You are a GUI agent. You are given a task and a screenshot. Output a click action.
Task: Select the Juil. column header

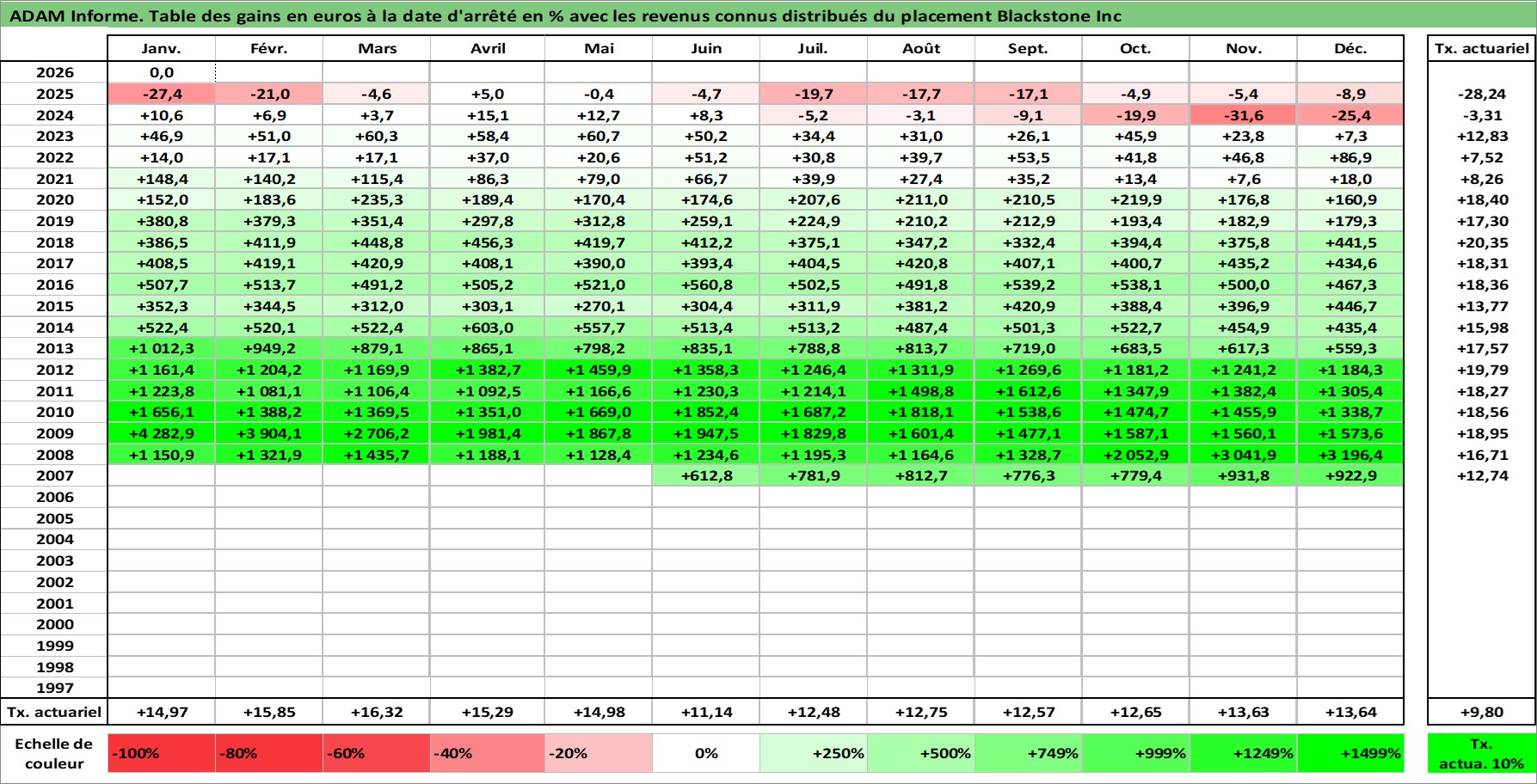coord(814,49)
